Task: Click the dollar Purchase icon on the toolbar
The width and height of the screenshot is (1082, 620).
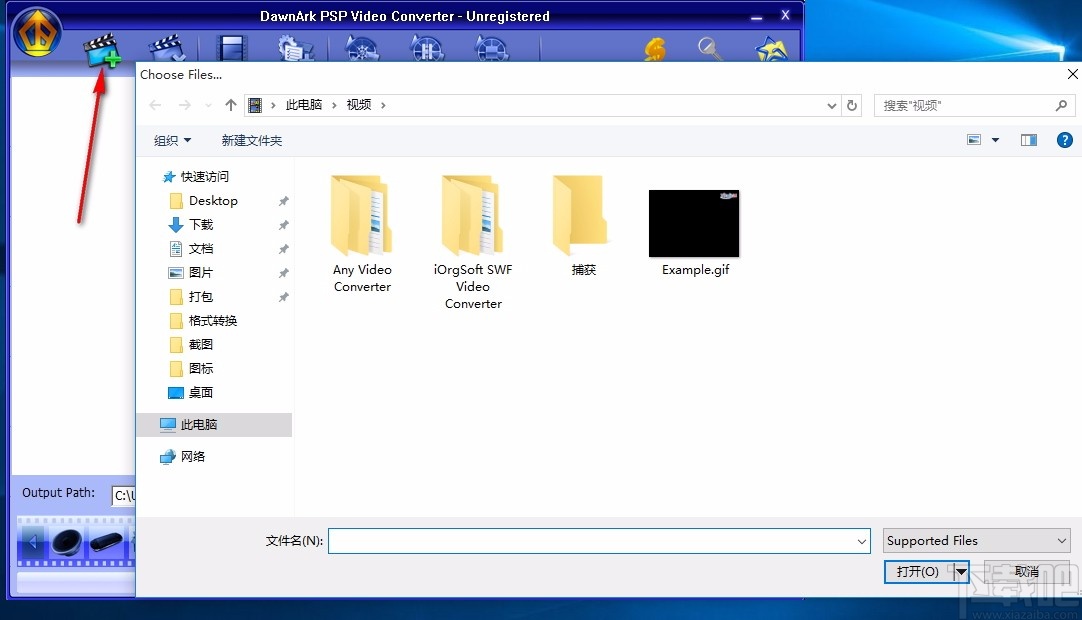Action: [x=655, y=47]
